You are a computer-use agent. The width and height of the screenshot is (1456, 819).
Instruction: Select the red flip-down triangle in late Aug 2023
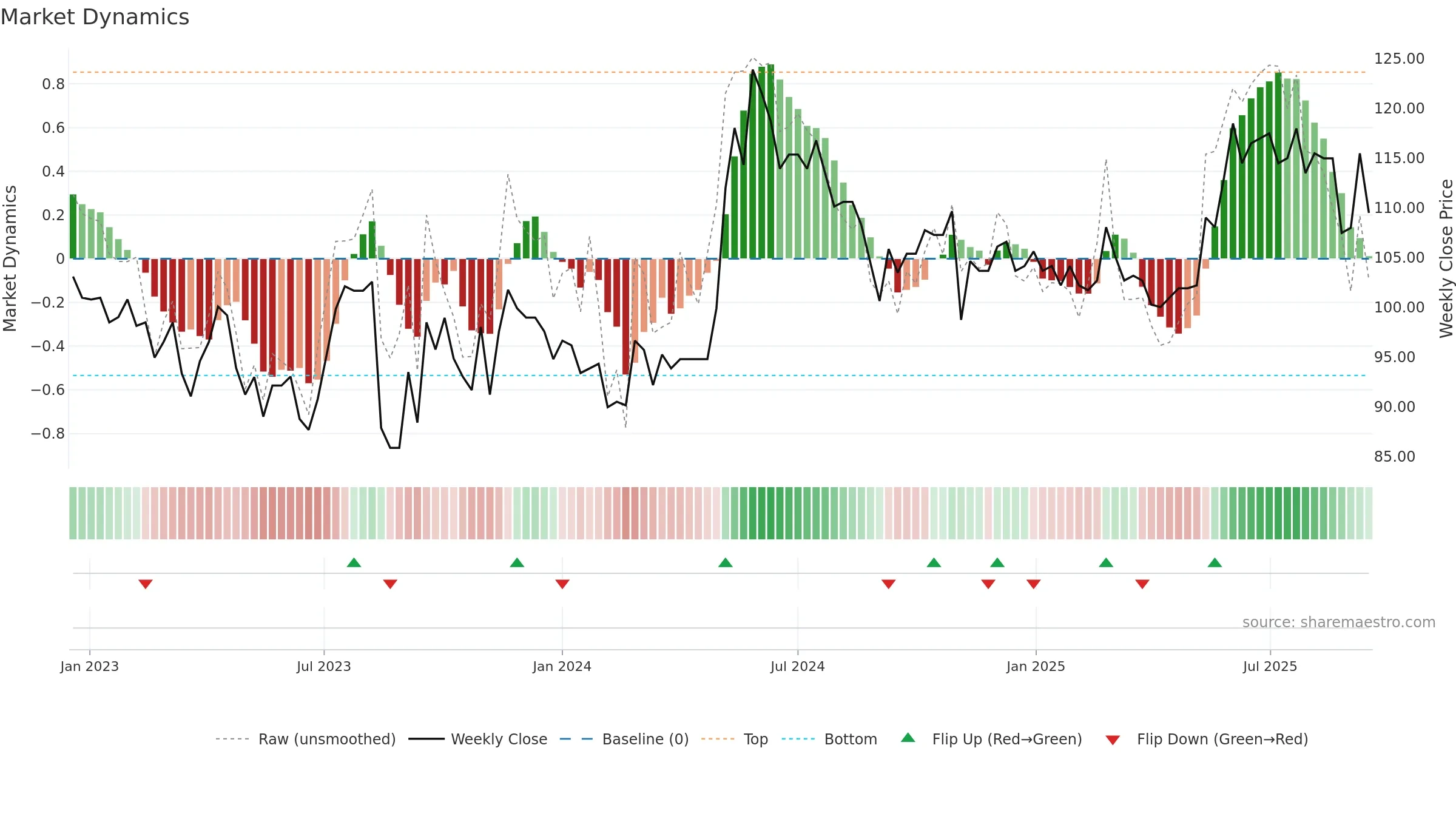[390, 584]
